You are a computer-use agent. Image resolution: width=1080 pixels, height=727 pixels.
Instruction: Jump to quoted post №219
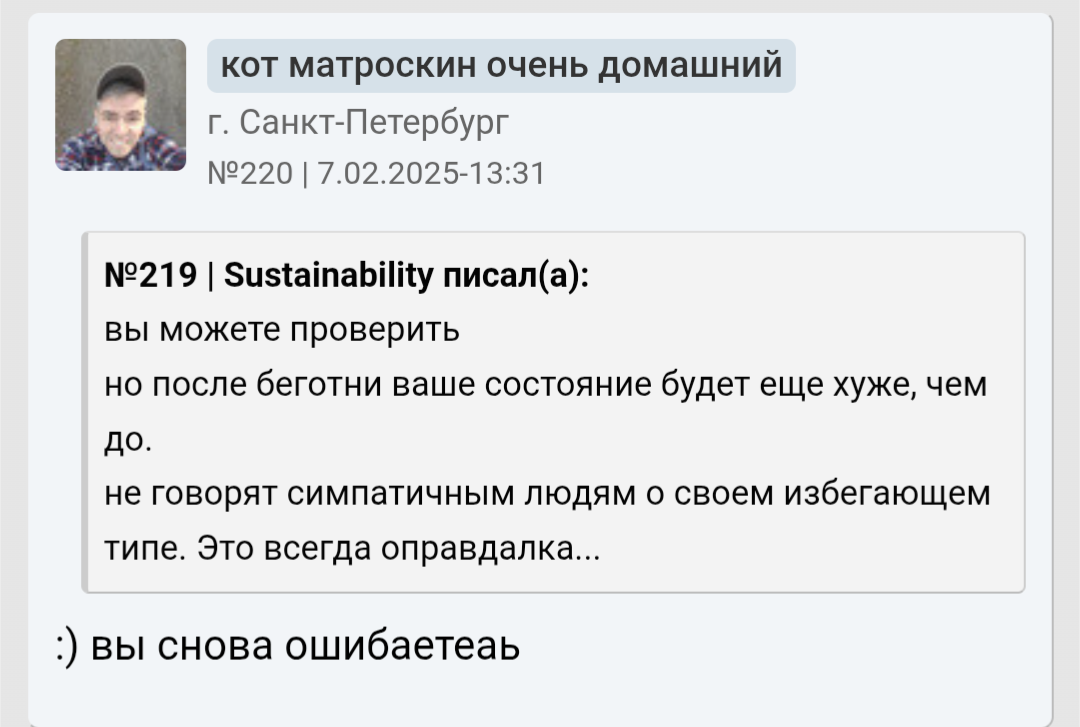click(151, 275)
